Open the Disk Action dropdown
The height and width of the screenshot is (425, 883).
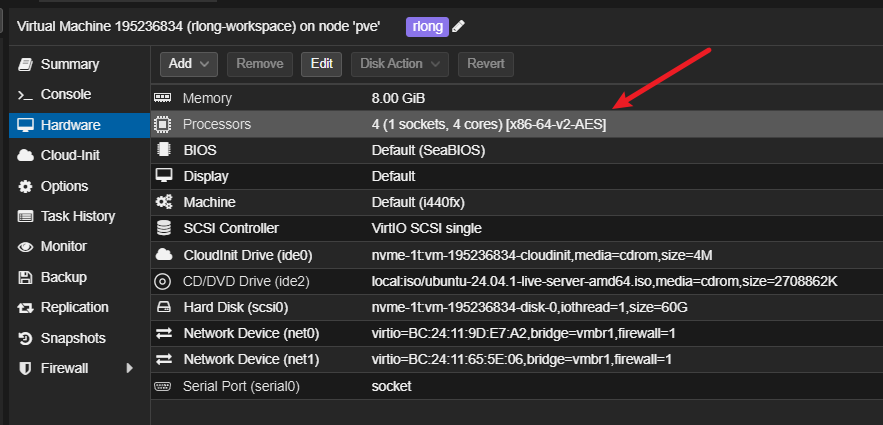(x=400, y=64)
